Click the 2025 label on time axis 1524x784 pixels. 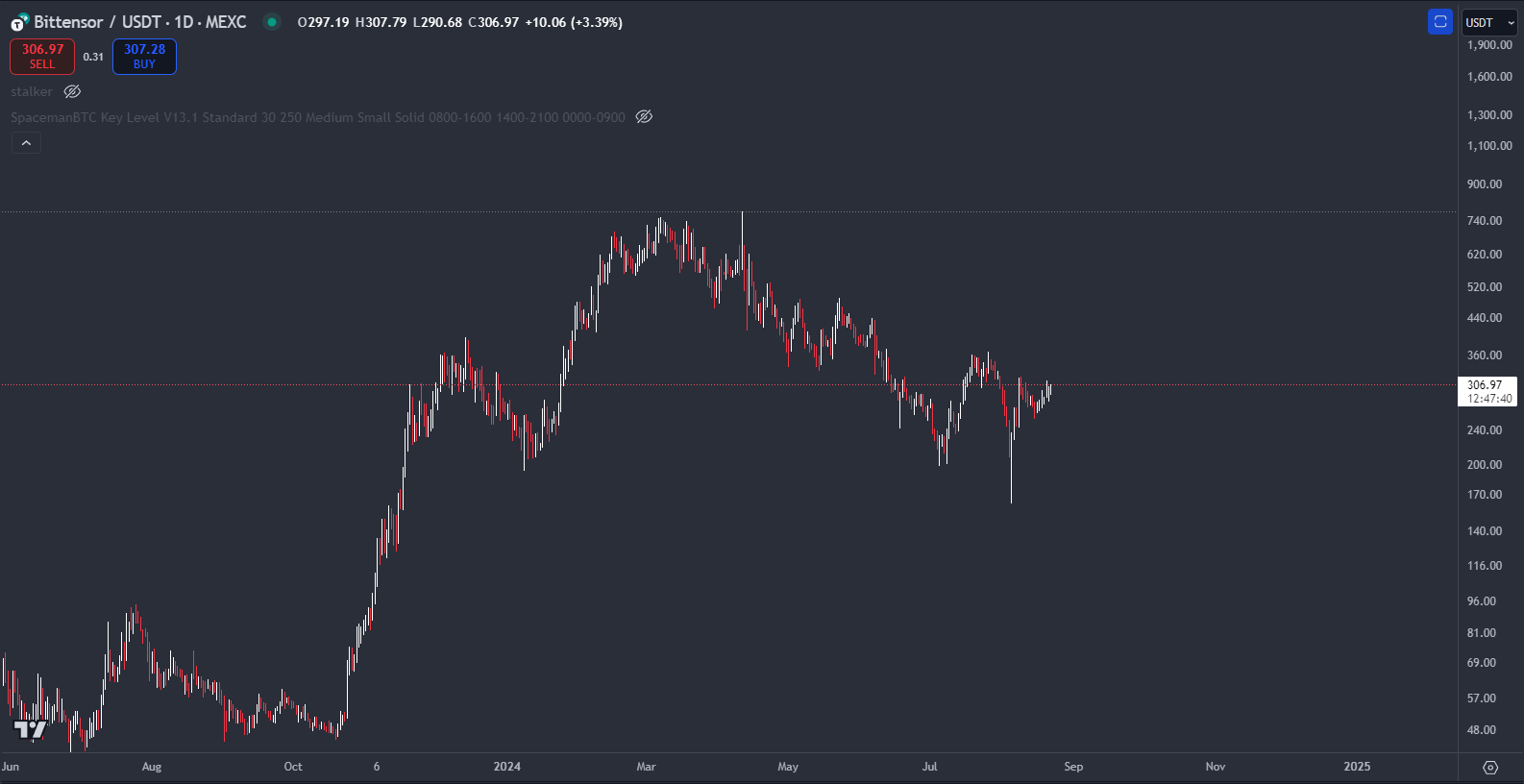pyautogui.click(x=1357, y=767)
